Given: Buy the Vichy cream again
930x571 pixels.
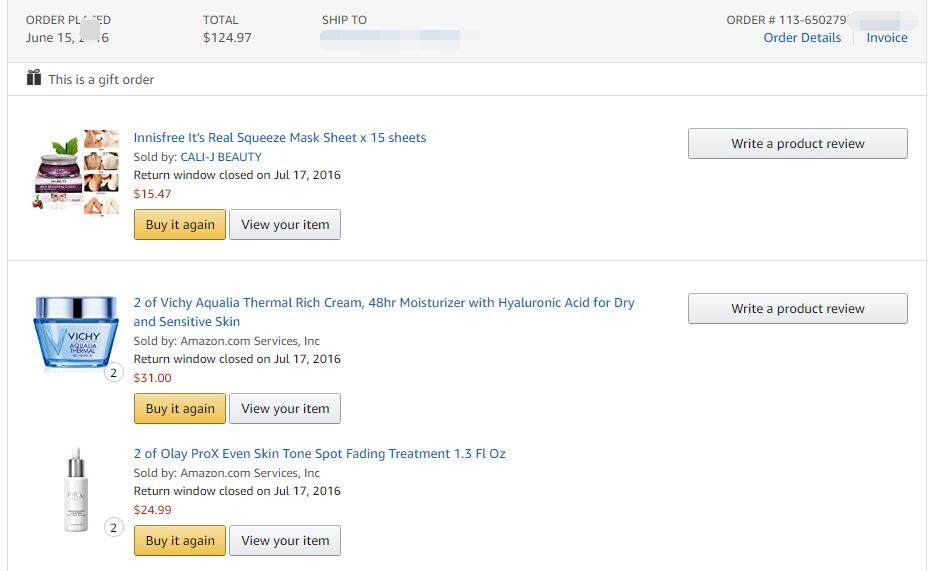Looking at the screenshot, I should pos(180,409).
